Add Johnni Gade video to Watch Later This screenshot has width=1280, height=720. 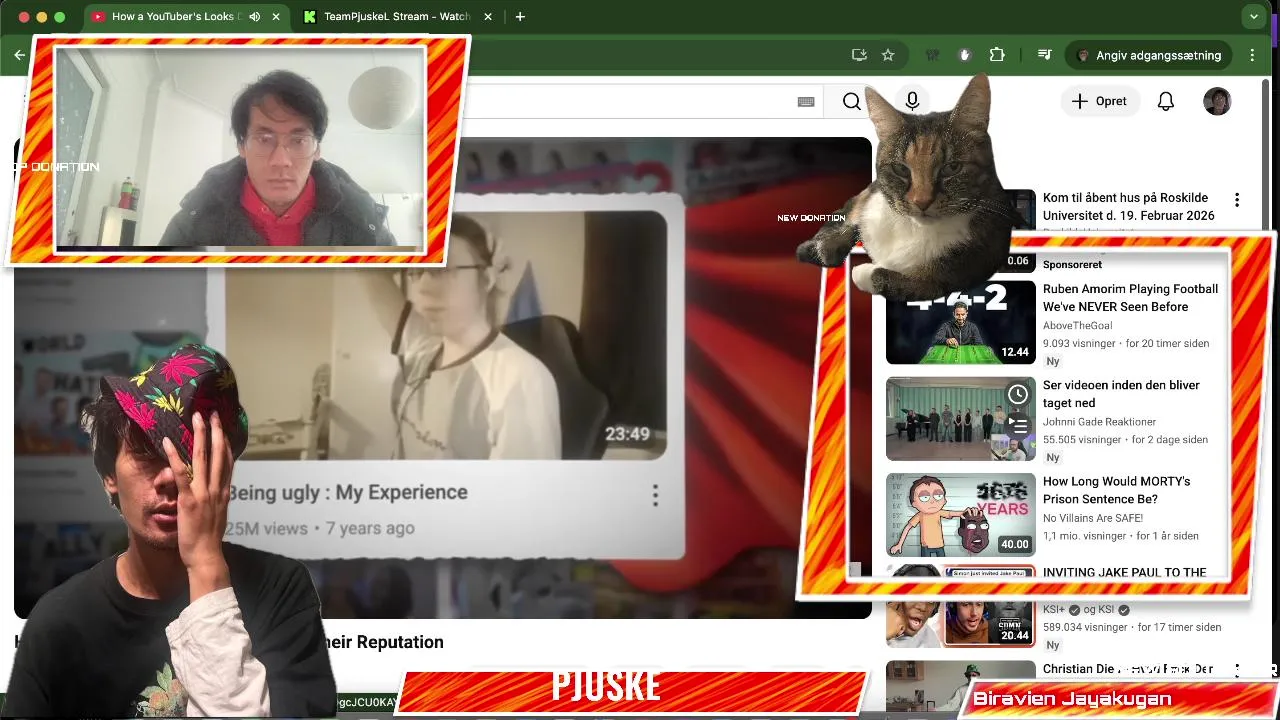(1018, 395)
